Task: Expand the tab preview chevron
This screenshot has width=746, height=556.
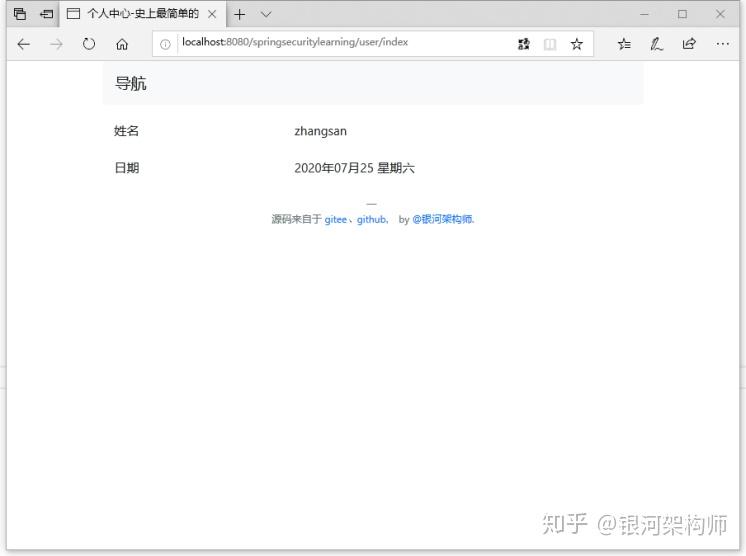Action: (x=266, y=15)
